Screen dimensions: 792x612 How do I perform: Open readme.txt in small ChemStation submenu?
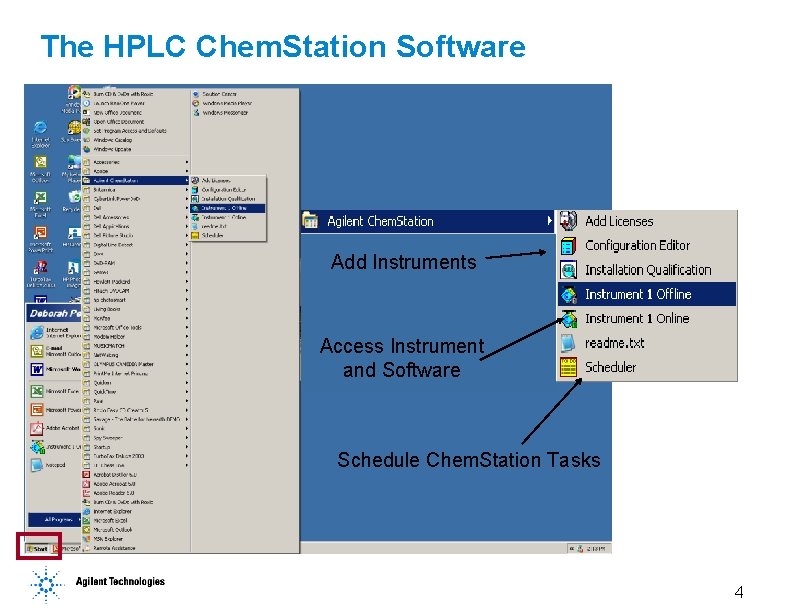point(228,226)
